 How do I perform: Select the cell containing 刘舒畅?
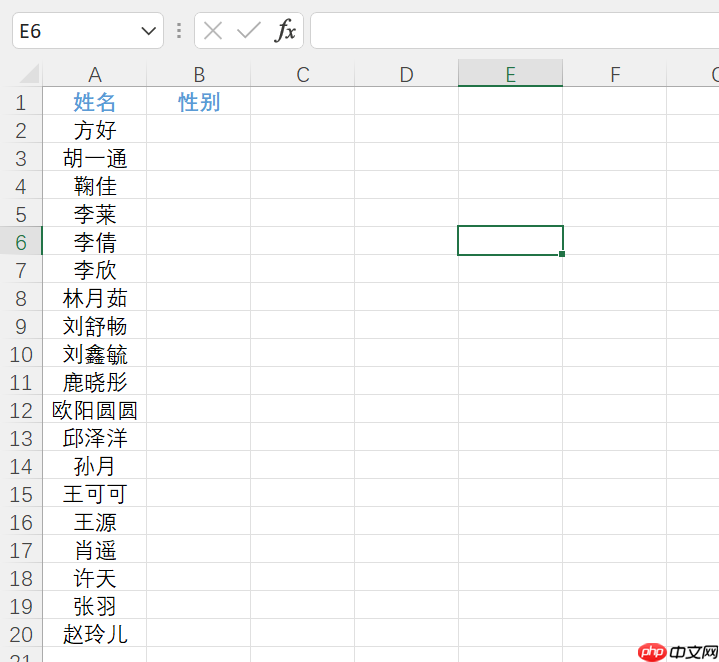coord(94,325)
